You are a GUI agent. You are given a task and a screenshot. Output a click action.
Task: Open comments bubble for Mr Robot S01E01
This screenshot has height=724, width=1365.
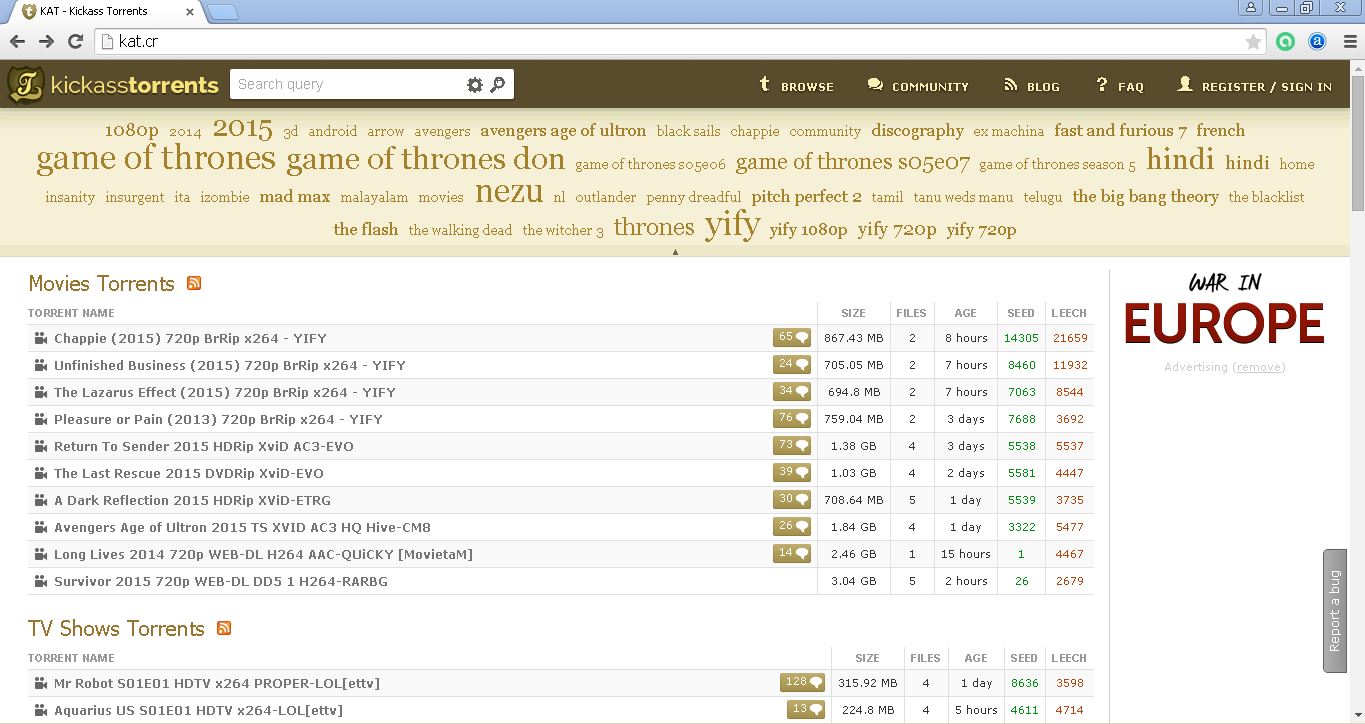coord(803,683)
